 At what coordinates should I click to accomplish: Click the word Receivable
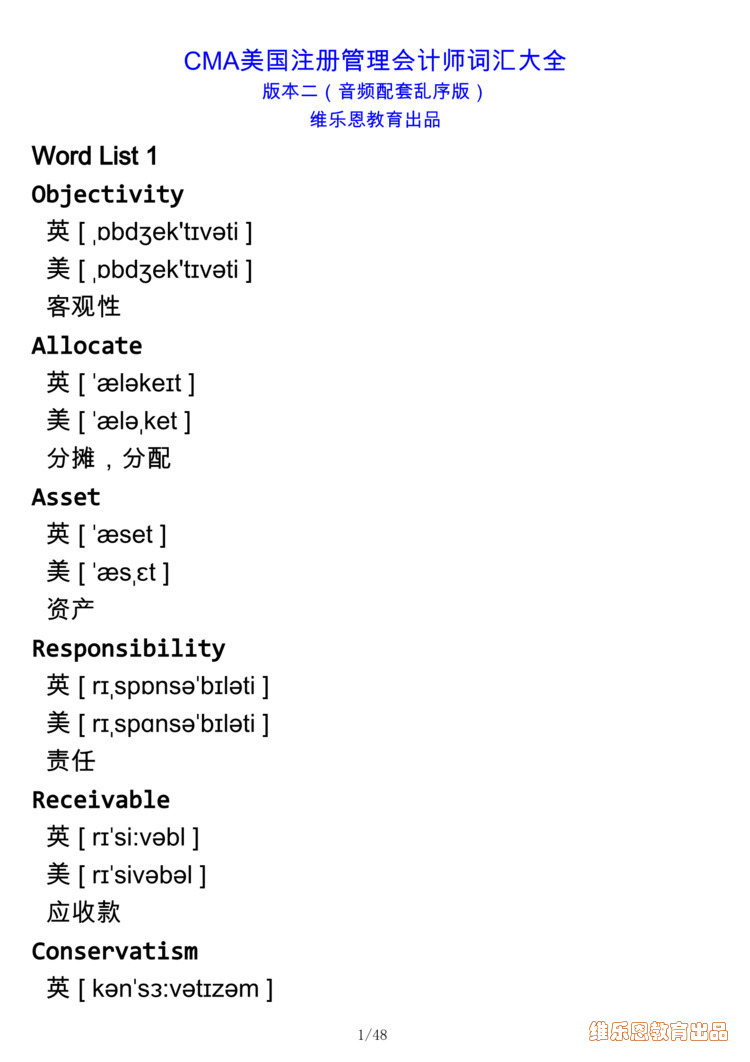click(101, 800)
